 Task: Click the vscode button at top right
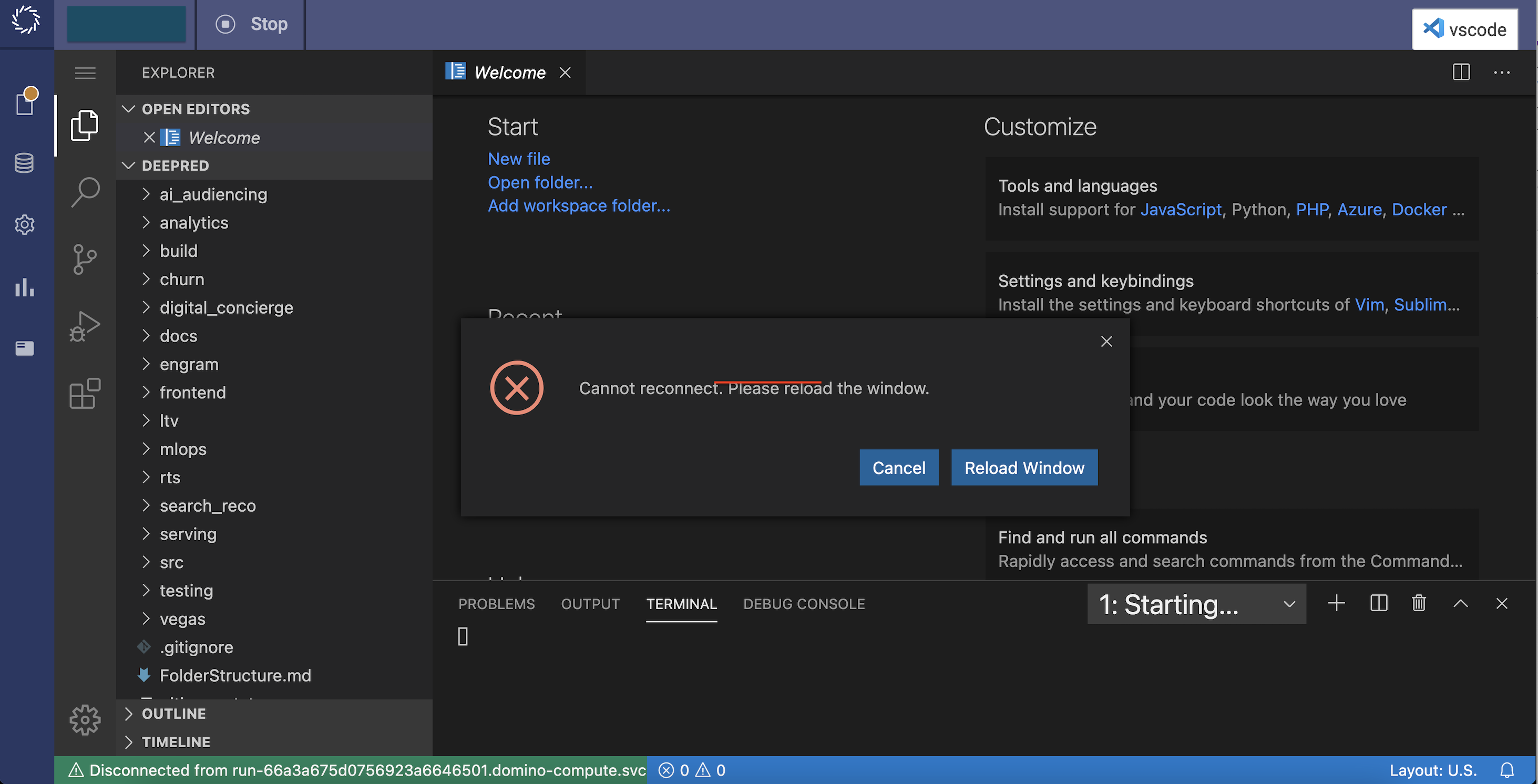[x=1464, y=29]
